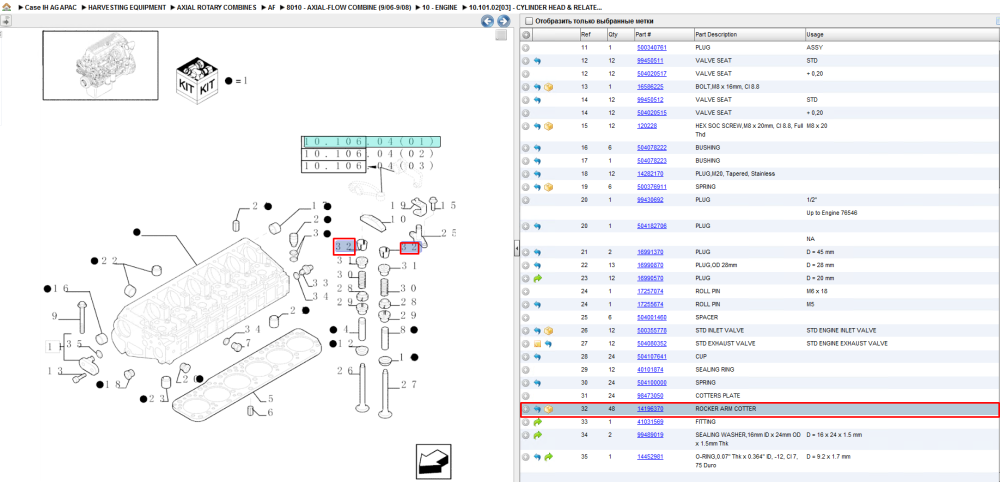Click the yellow box icon in the HEX SOC SCREW row
Screen dimensions: 1000x482
548,126
